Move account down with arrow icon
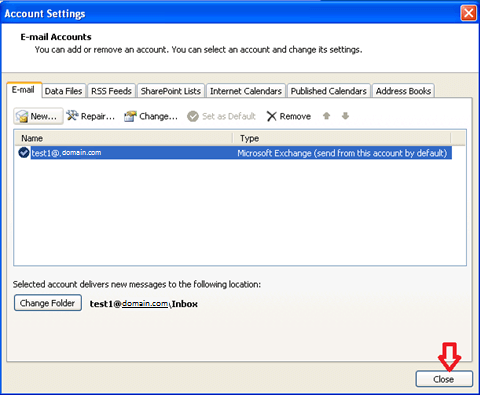 click(345, 116)
